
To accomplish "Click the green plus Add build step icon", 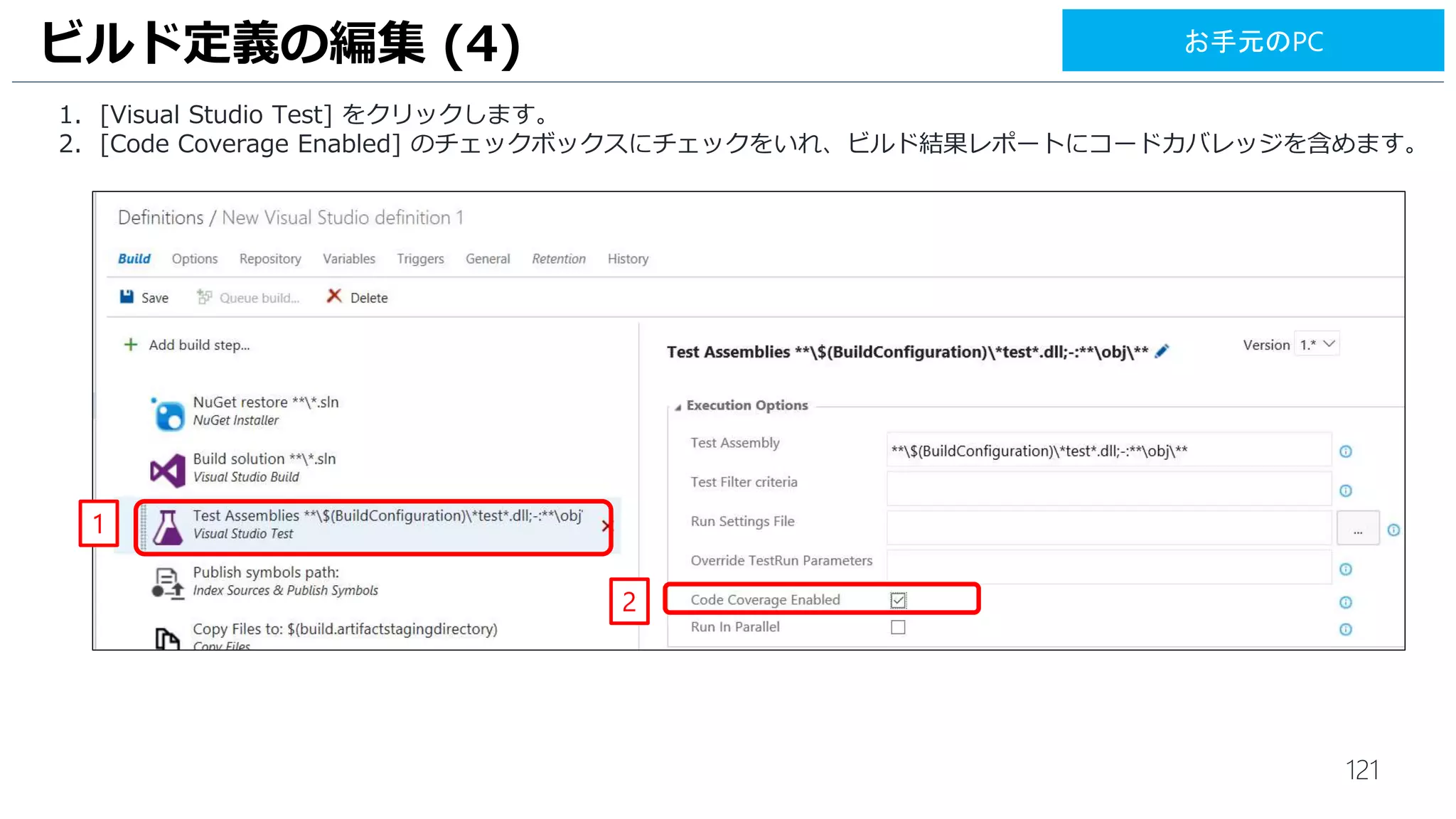I will point(131,345).
